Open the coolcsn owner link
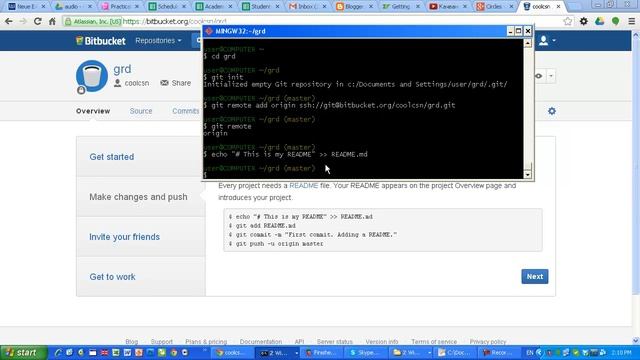Image resolution: width=640 pixels, height=360 pixels. click(x=136, y=83)
